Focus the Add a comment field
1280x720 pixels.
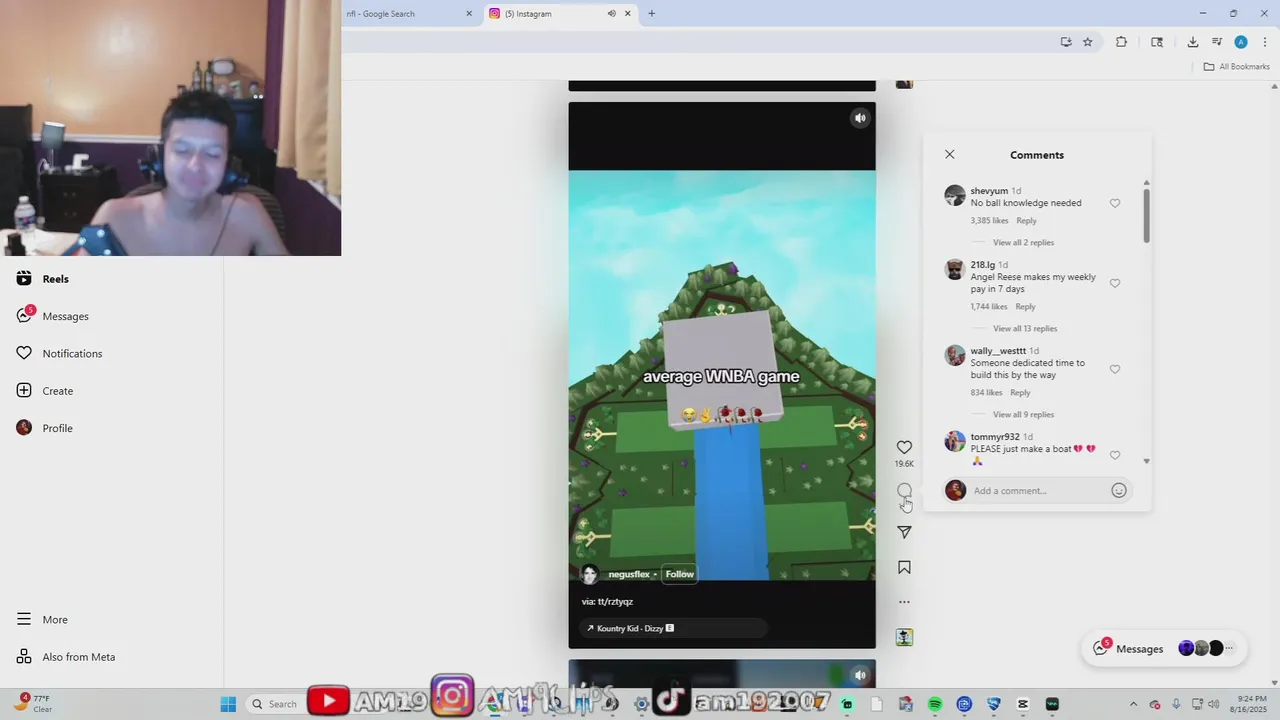(x=1038, y=490)
